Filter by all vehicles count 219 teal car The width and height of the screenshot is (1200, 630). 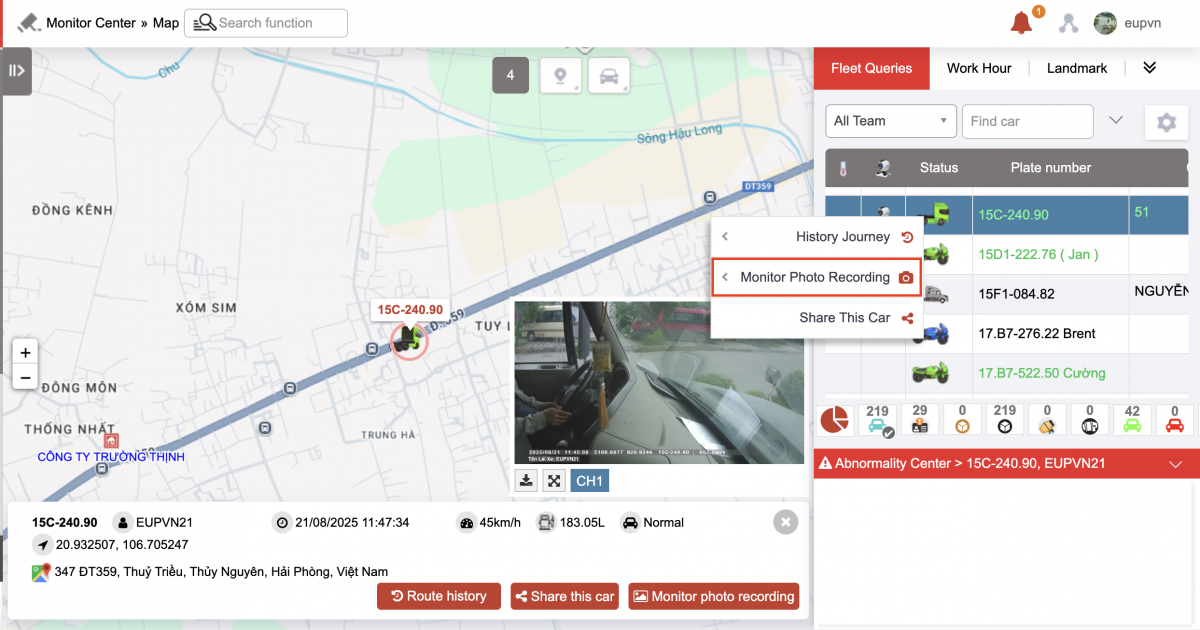click(x=877, y=419)
